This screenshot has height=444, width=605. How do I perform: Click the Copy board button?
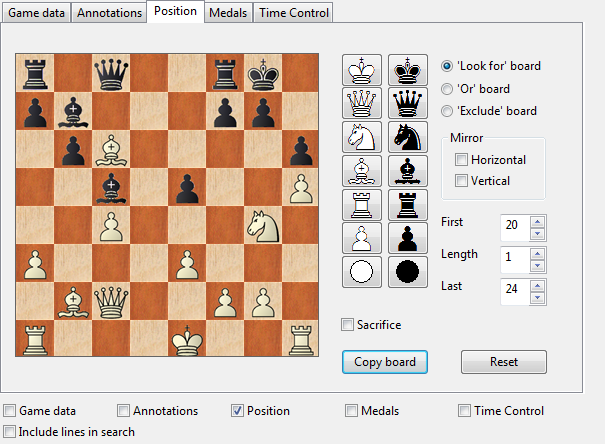[x=385, y=361]
